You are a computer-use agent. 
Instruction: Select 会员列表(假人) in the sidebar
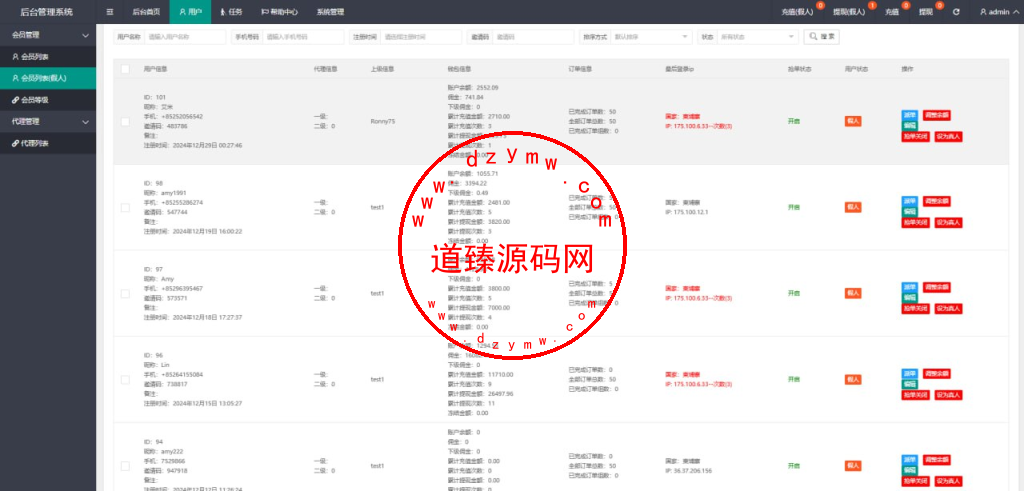click(x=48, y=78)
